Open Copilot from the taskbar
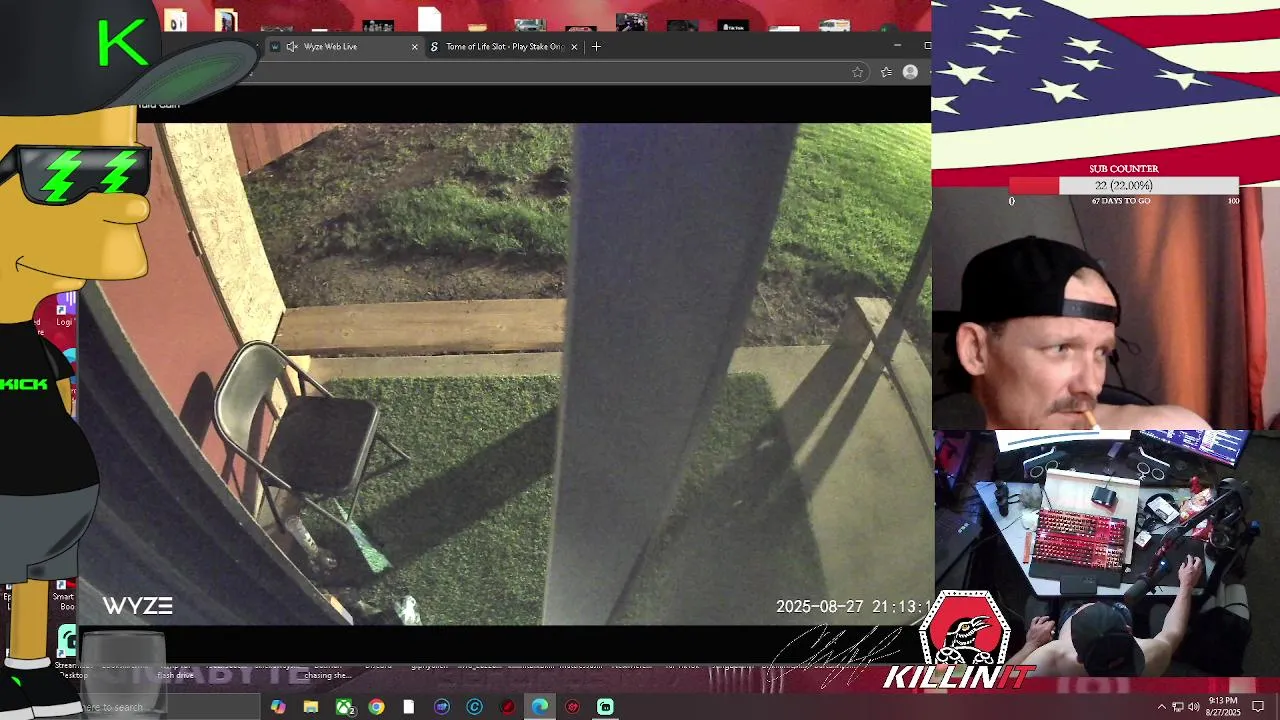The width and height of the screenshot is (1280, 720). (x=278, y=707)
